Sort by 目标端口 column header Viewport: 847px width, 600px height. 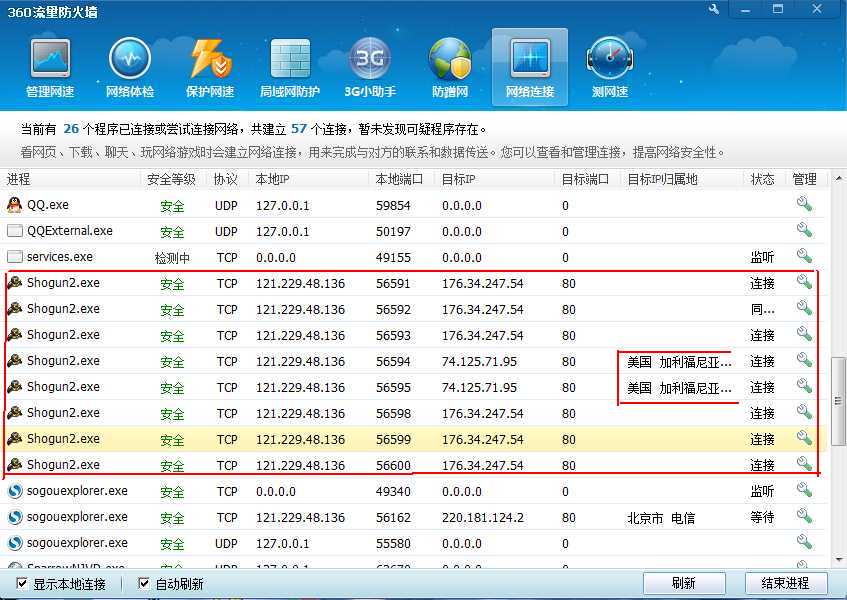tap(586, 179)
